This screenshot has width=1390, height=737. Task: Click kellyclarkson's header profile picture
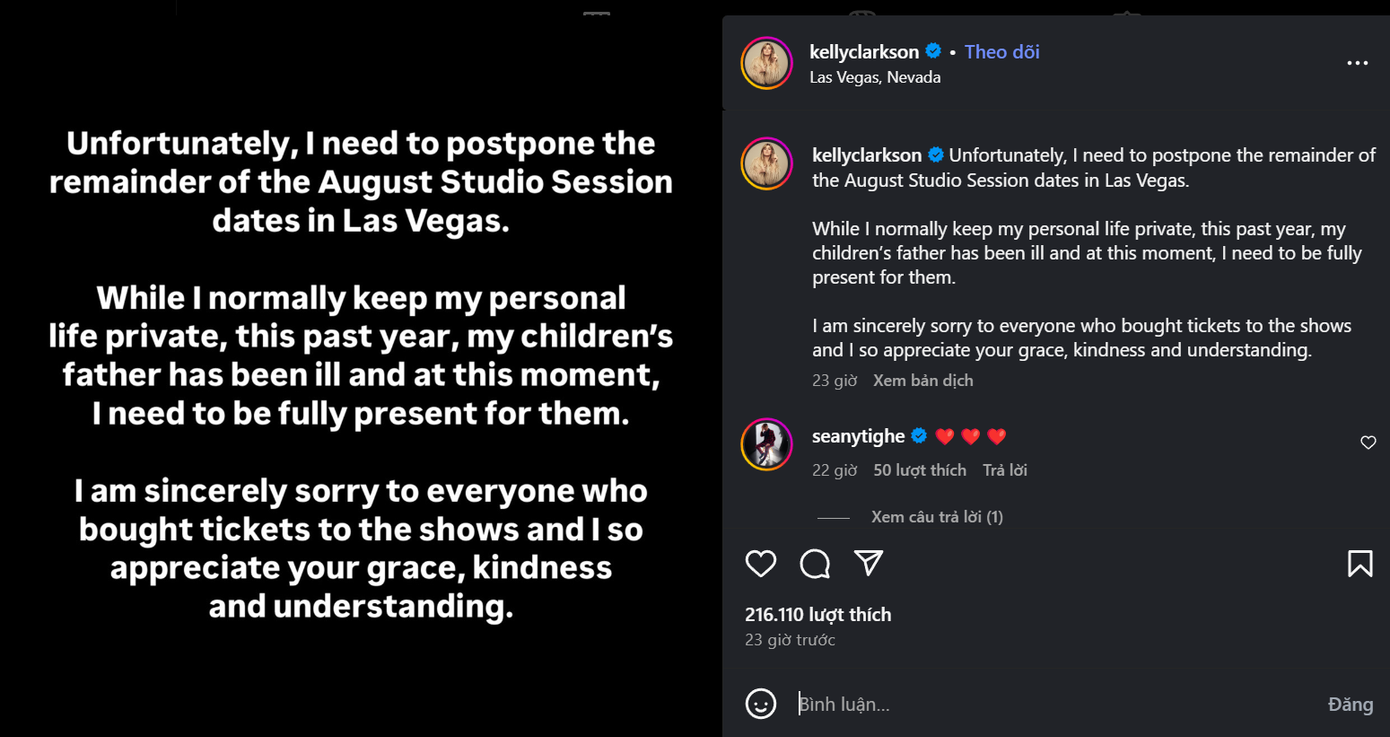click(x=766, y=63)
